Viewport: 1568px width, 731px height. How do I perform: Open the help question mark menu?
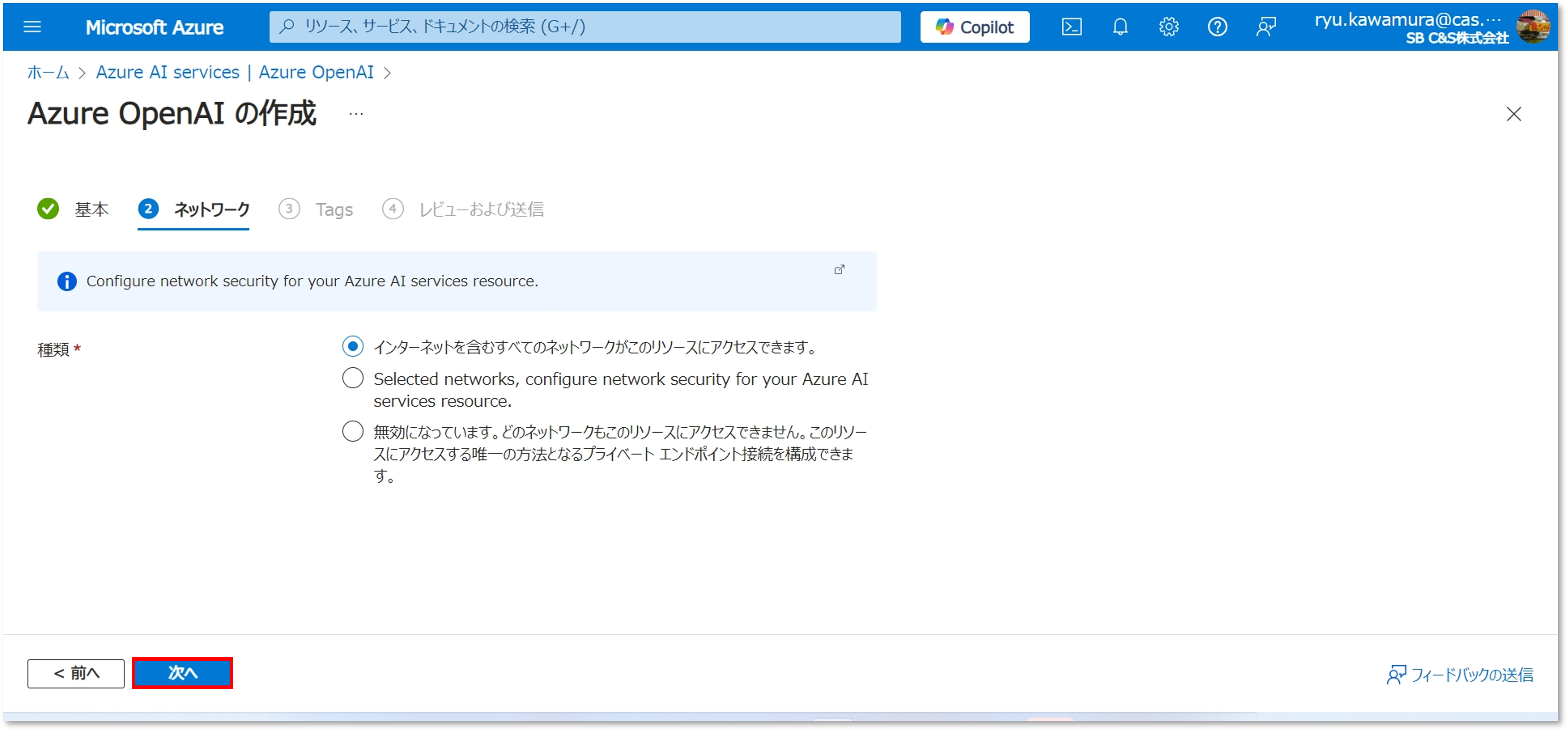pos(1218,27)
